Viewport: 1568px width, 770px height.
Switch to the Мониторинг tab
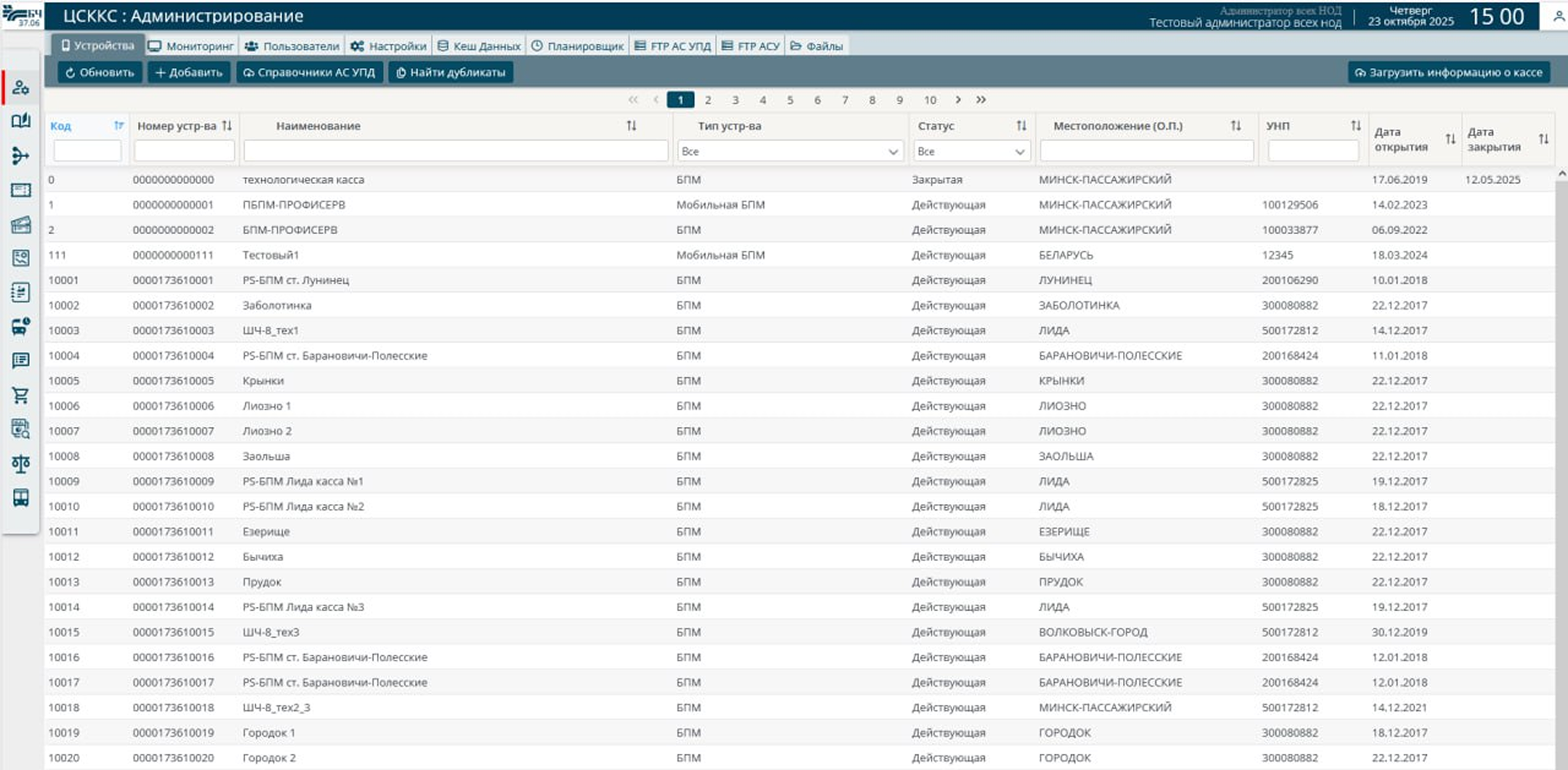(192, 46)
